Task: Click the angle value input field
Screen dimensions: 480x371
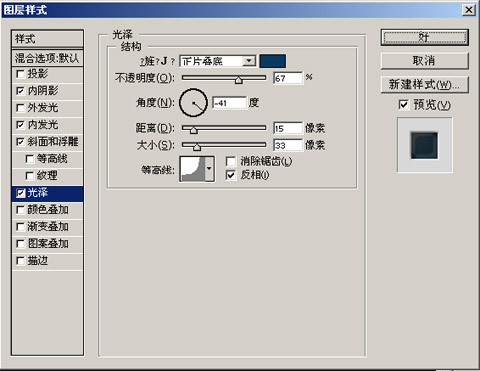Action: tap(230, 103)
